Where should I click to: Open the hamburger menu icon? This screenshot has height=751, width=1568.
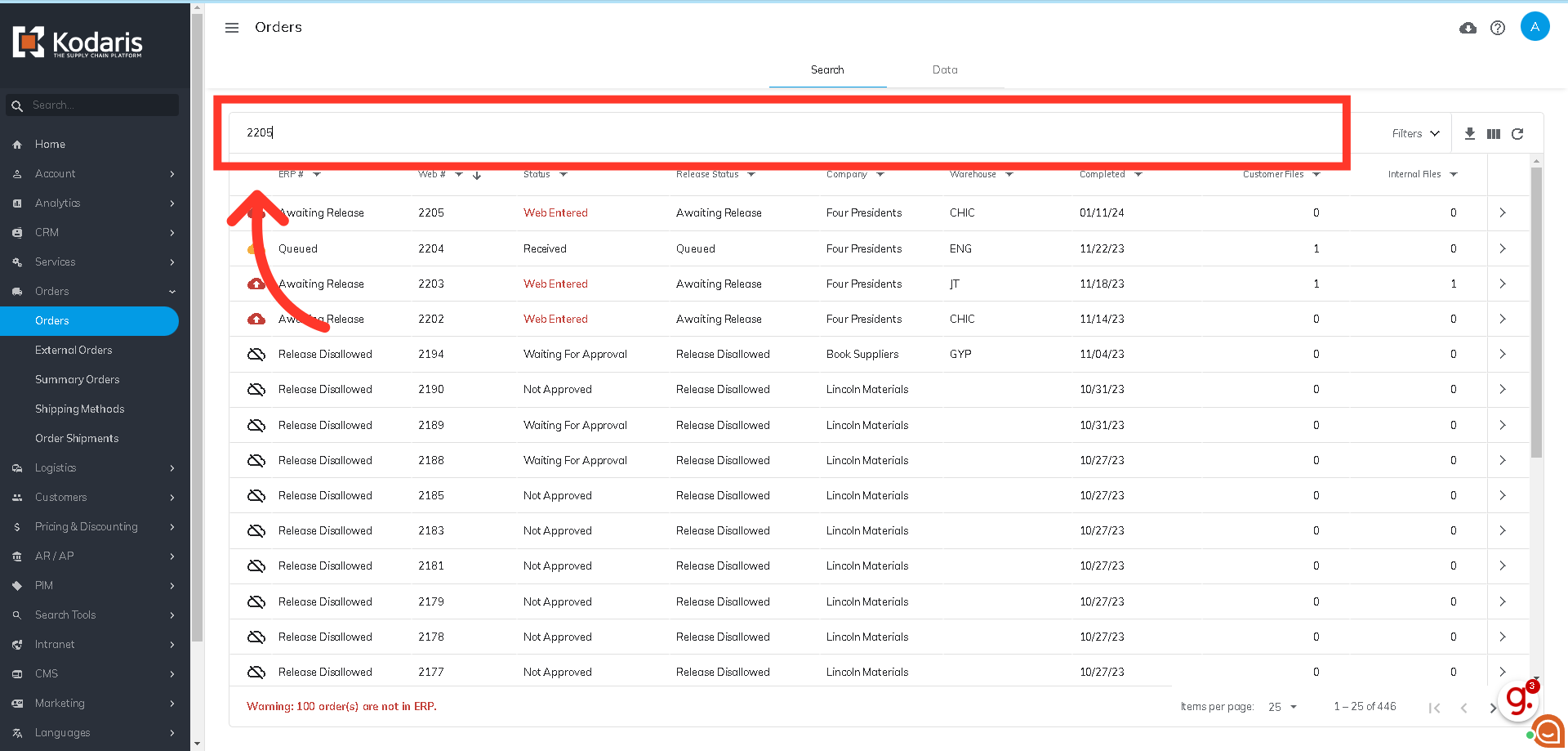[232, 28]
